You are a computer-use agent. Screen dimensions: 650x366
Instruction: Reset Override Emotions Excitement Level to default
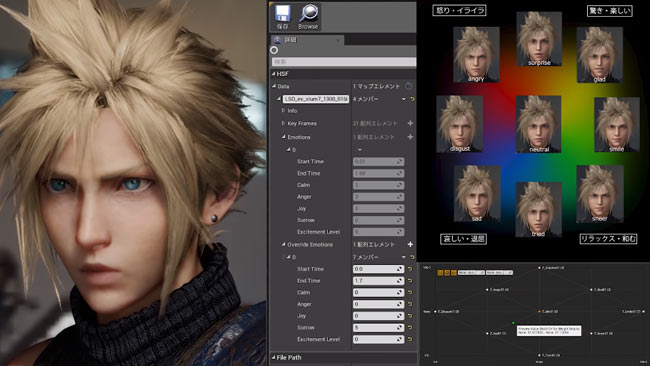tap(410, 339)
